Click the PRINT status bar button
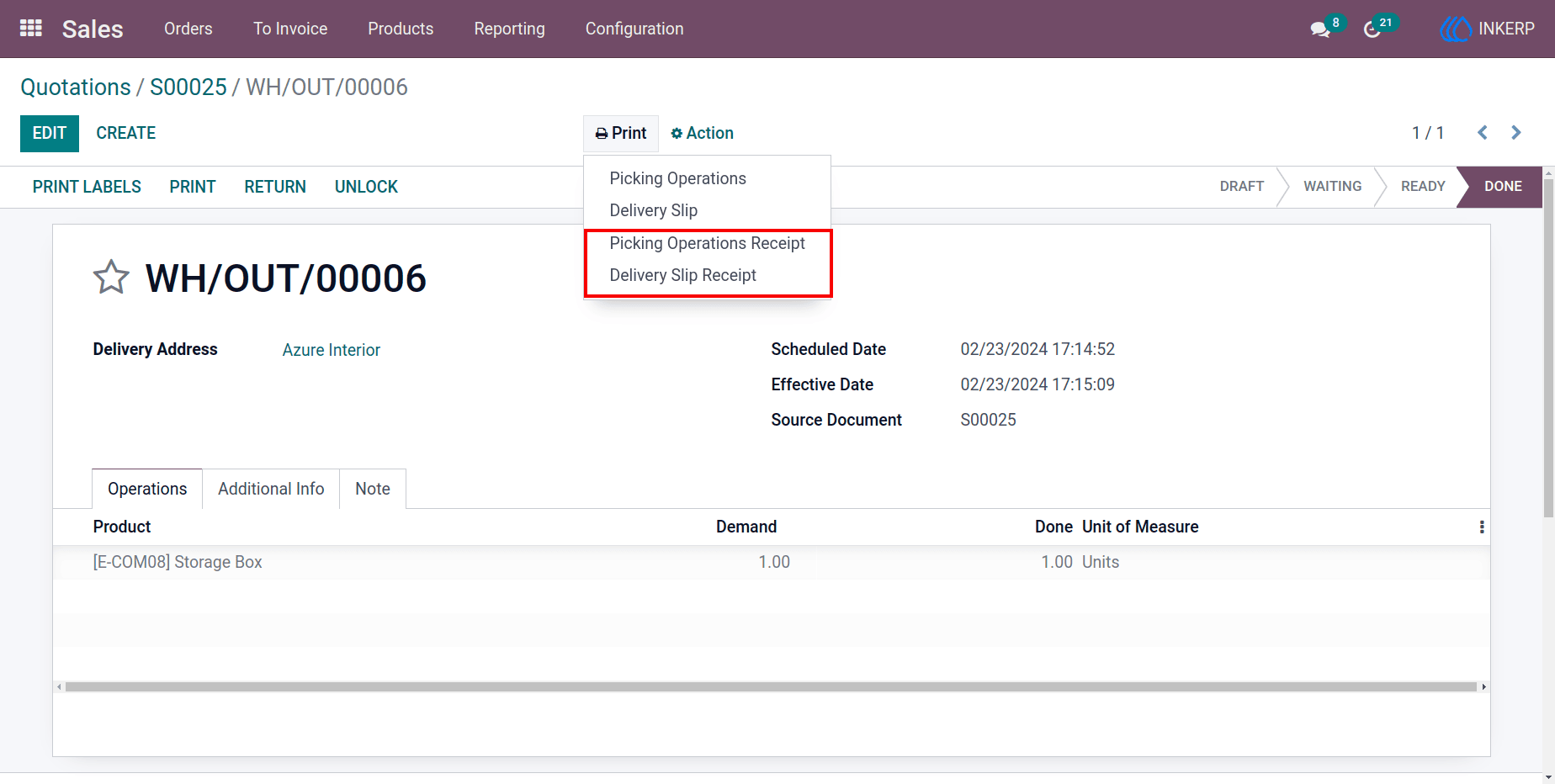This screenshot has height=784, width=1555. point(193,187)
